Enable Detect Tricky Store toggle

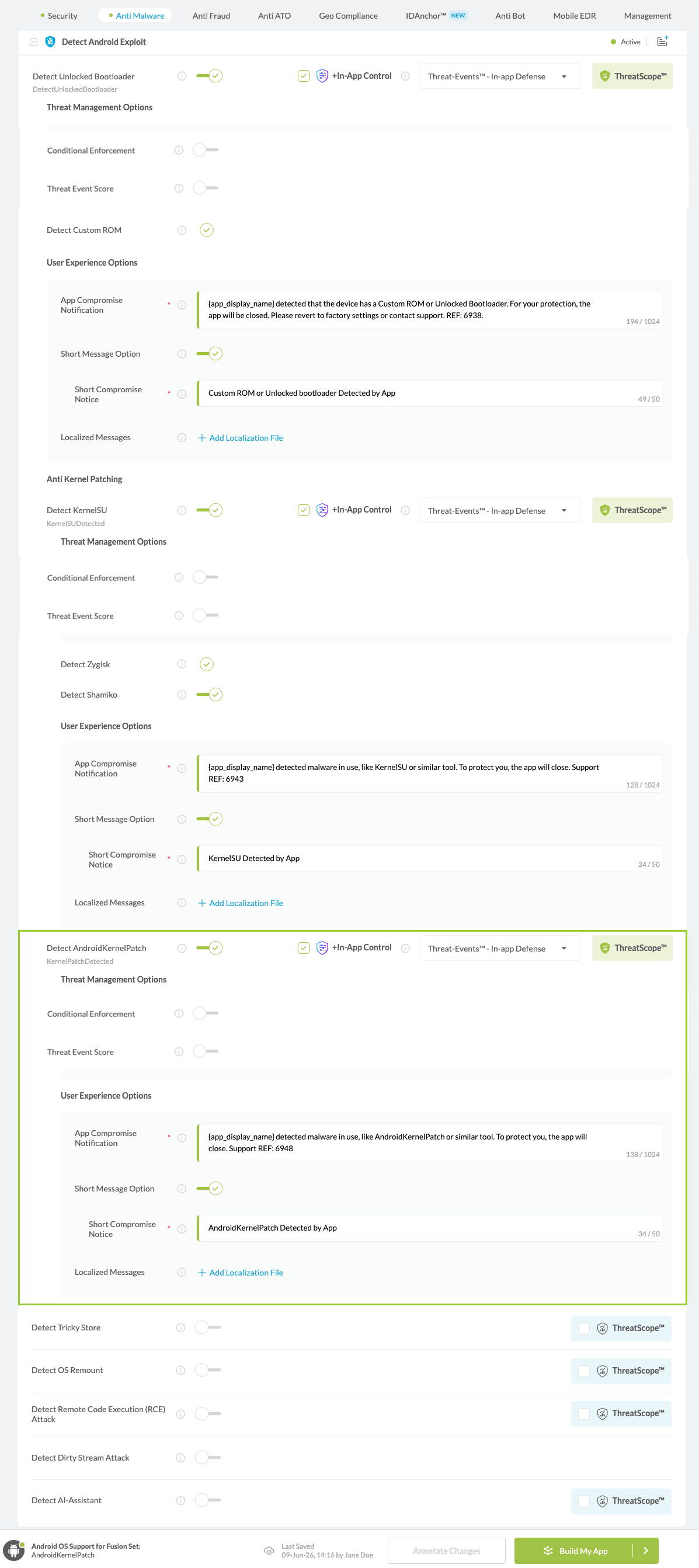(208, 1327)
